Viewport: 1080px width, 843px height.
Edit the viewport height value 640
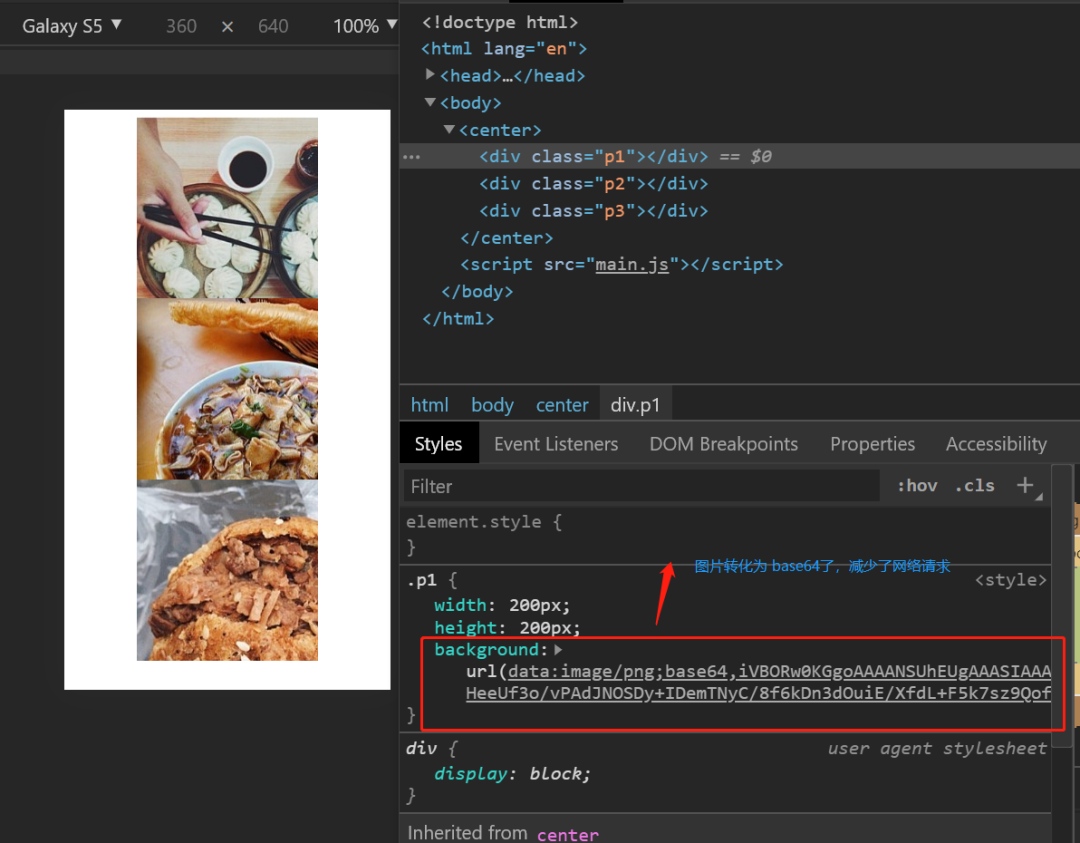click(273, 26)
